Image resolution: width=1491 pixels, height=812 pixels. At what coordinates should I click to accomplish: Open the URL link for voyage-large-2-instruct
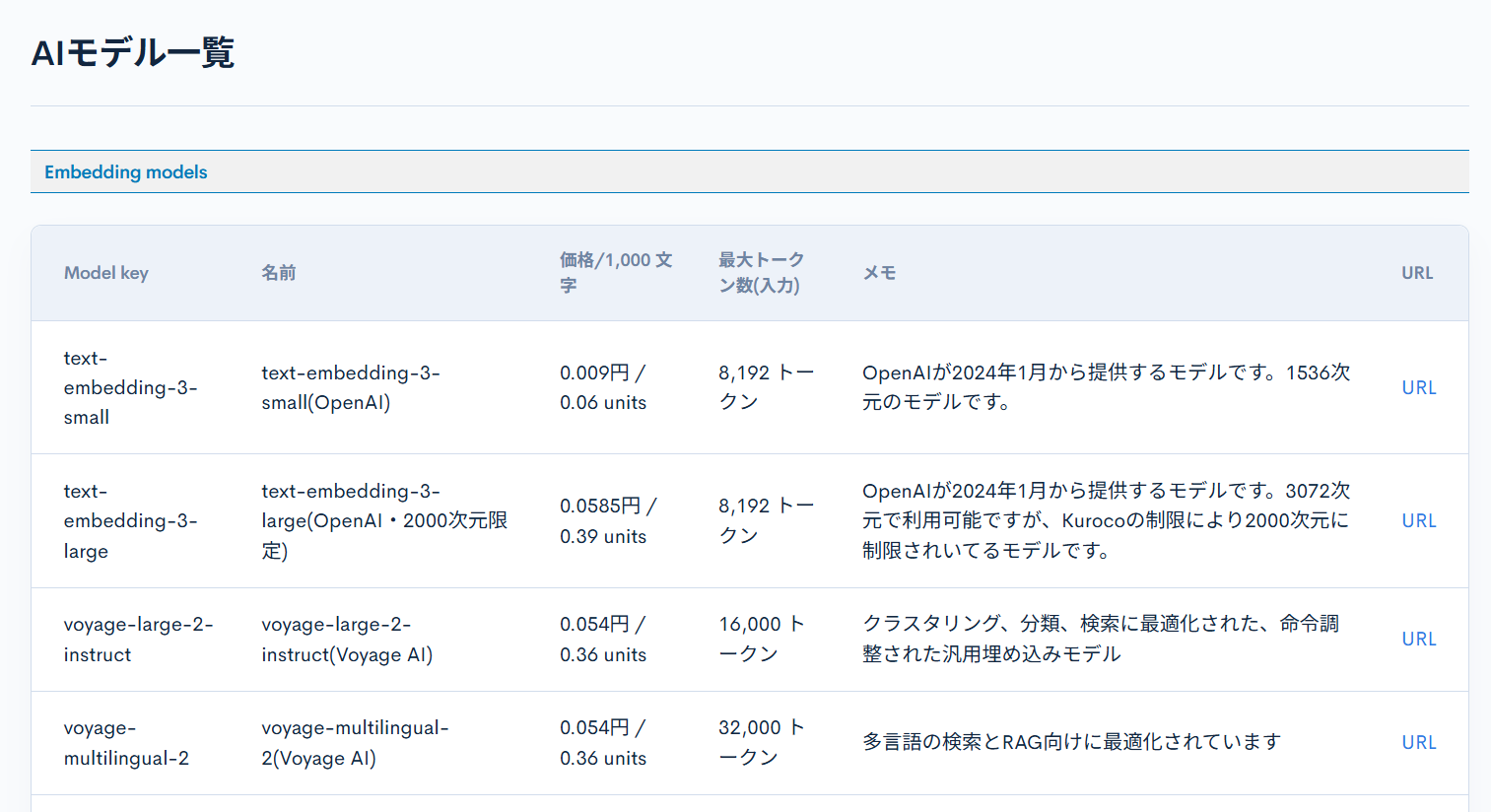point(1418,639)
